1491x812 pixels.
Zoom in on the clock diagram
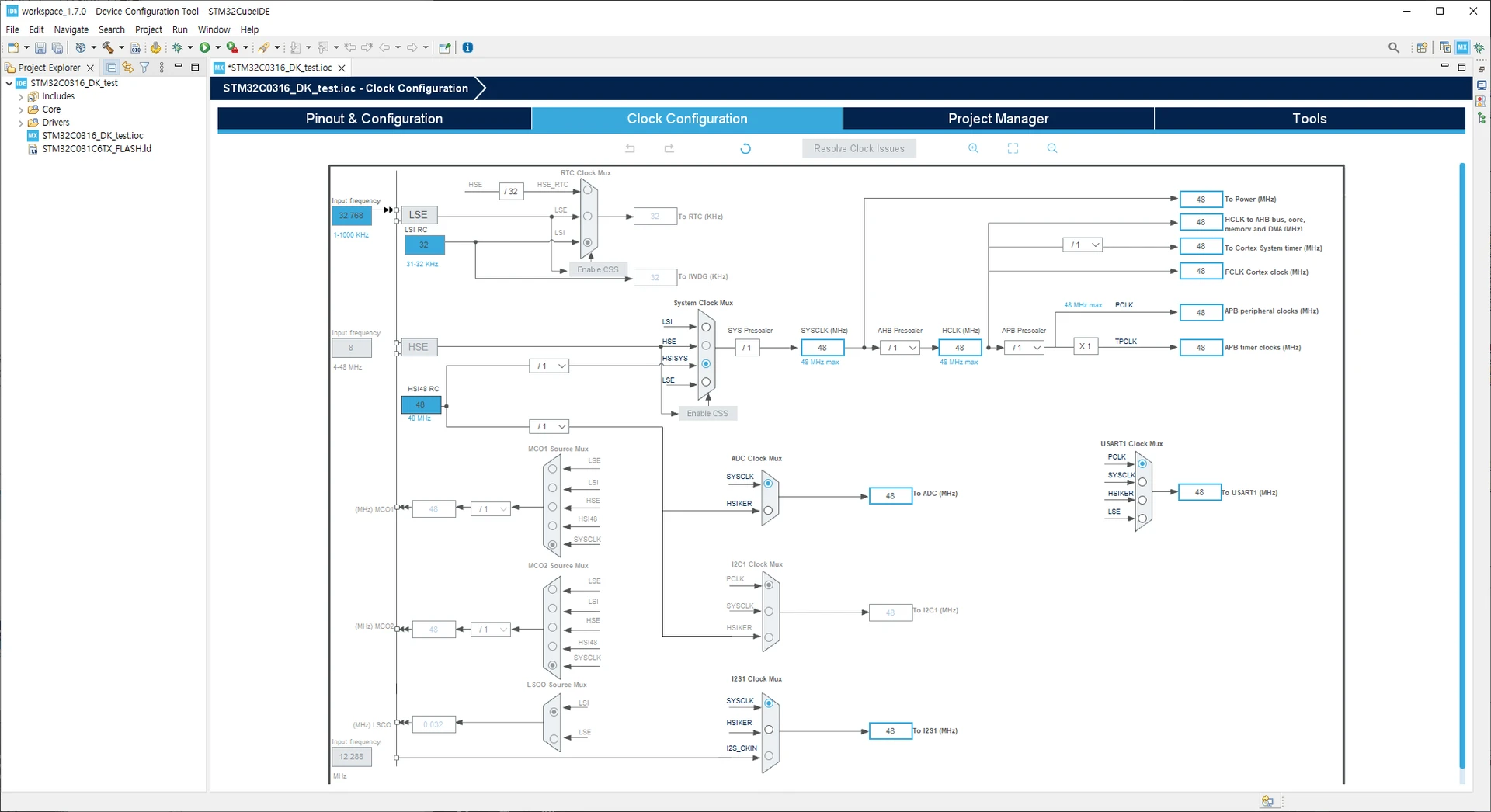pyautogui.click(x=973, y=148)
